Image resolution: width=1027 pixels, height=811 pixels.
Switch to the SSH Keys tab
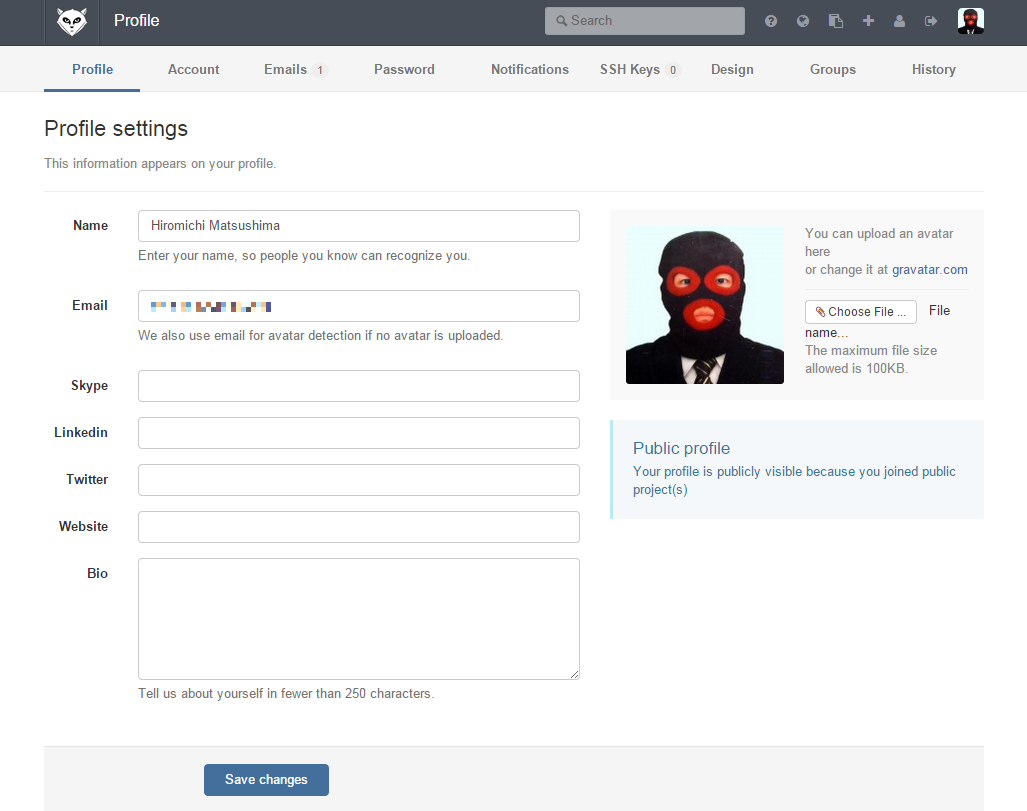pos(640,69)
